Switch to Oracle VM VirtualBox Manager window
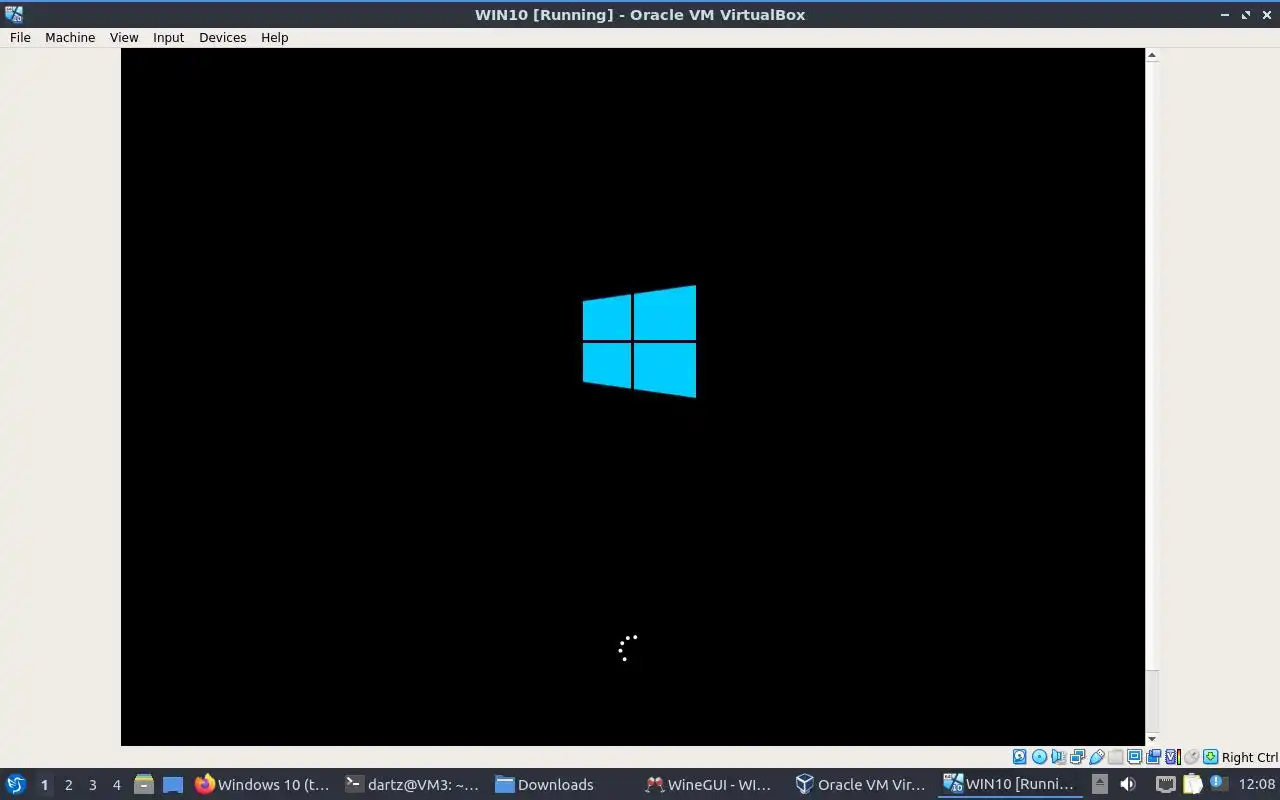The width and height of the screenshot is (1280, 800). click(861, 784)
